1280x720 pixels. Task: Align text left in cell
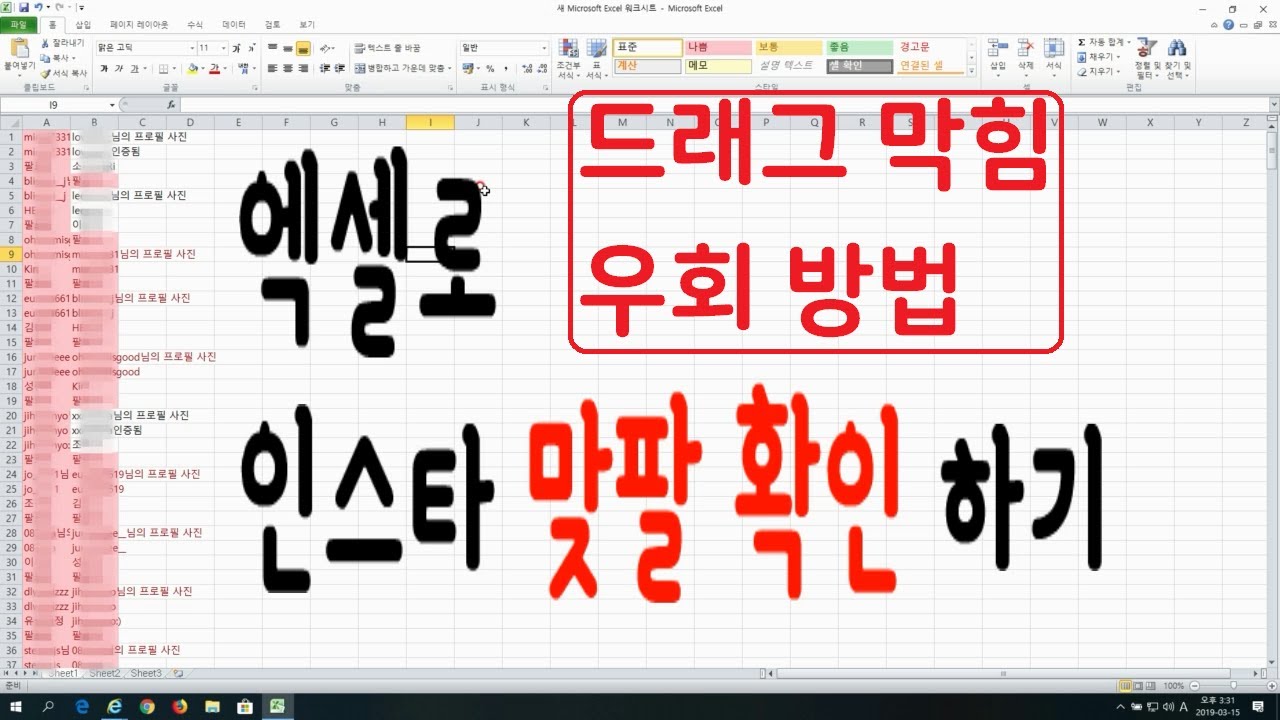pos(272,69)
